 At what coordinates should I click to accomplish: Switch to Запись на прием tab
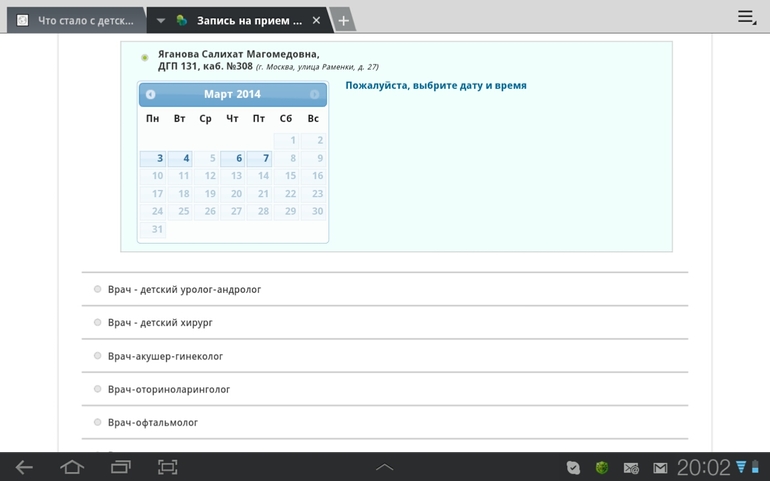pos(241,21)
